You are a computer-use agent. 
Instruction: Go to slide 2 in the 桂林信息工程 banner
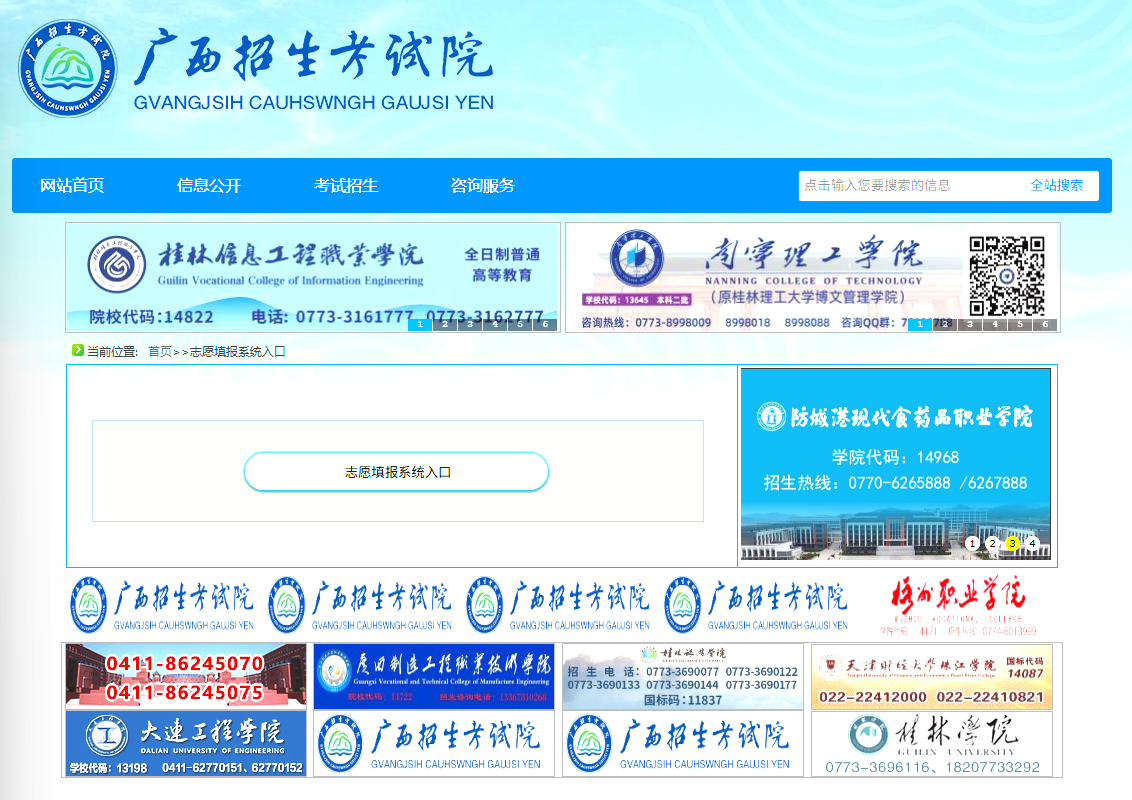(445, 324)
